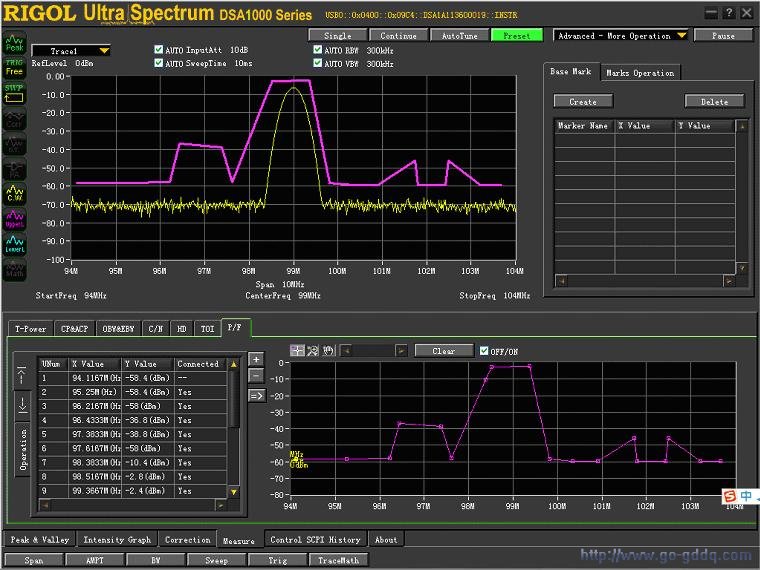This screenshot has width=760, height=570.
Task: Click the horizontal scrollbar under the marker table
Action: (645, 281)
